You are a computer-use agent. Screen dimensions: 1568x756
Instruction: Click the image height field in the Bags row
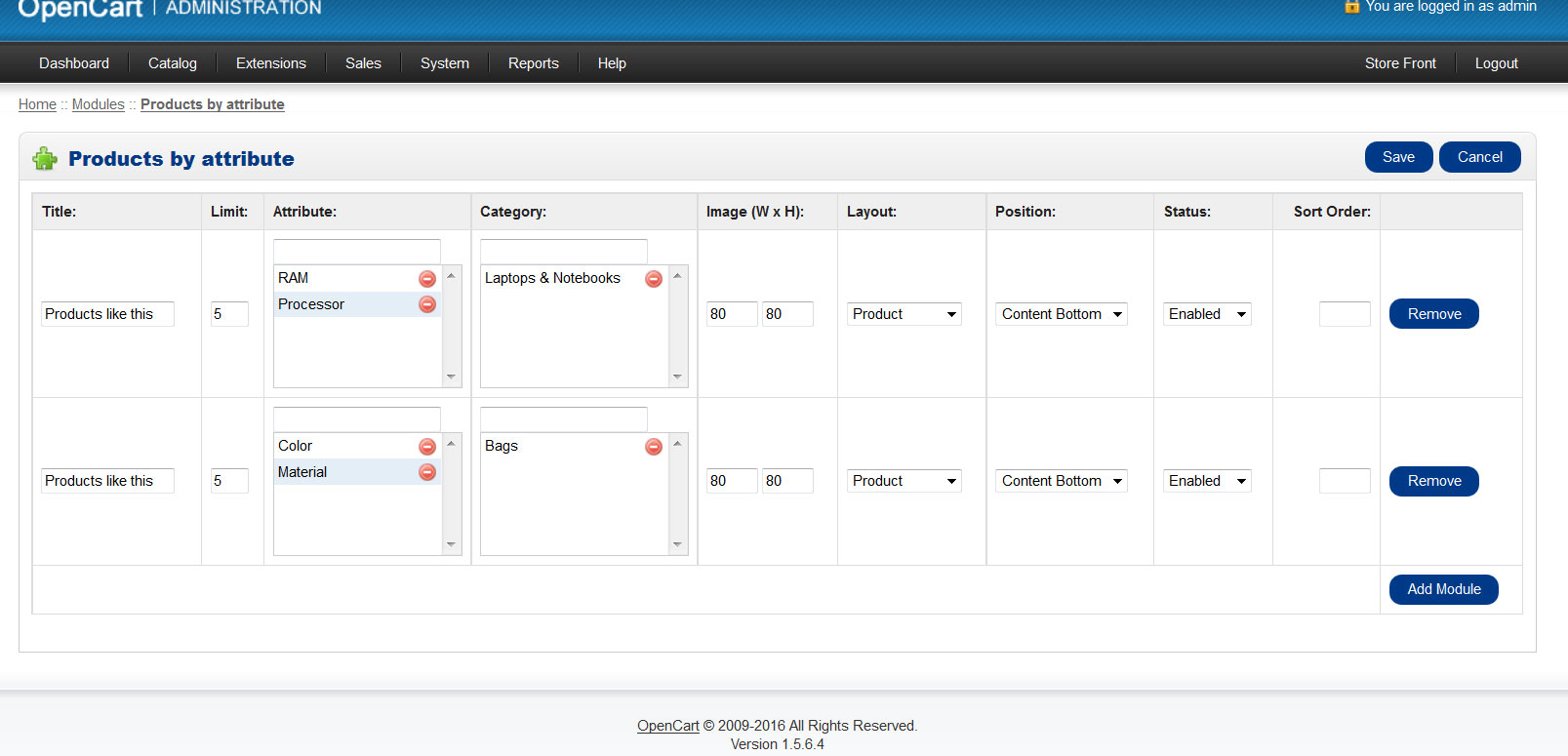click(x=787, y=481)
